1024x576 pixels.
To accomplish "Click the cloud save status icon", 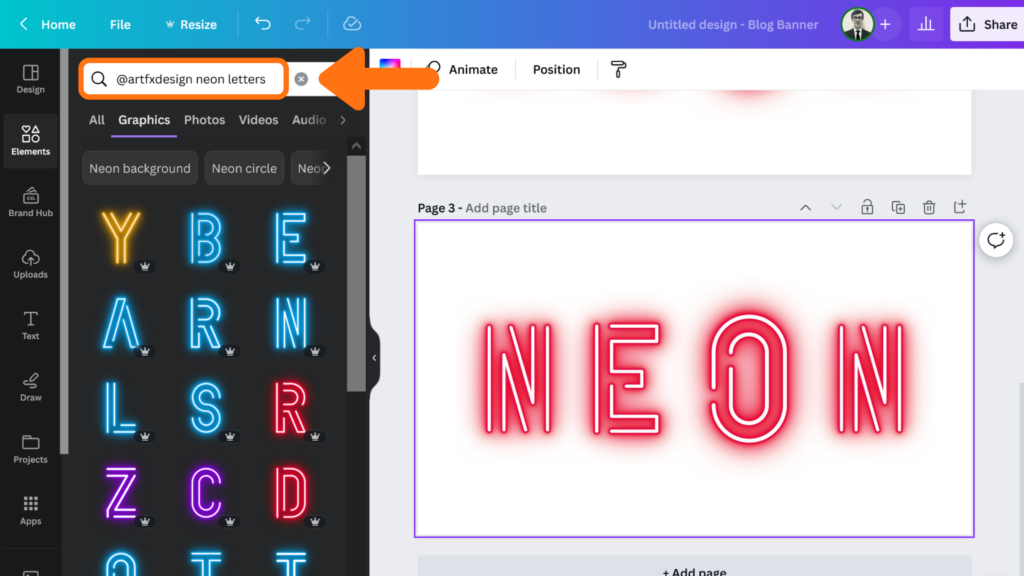I will tap(352, 24).
